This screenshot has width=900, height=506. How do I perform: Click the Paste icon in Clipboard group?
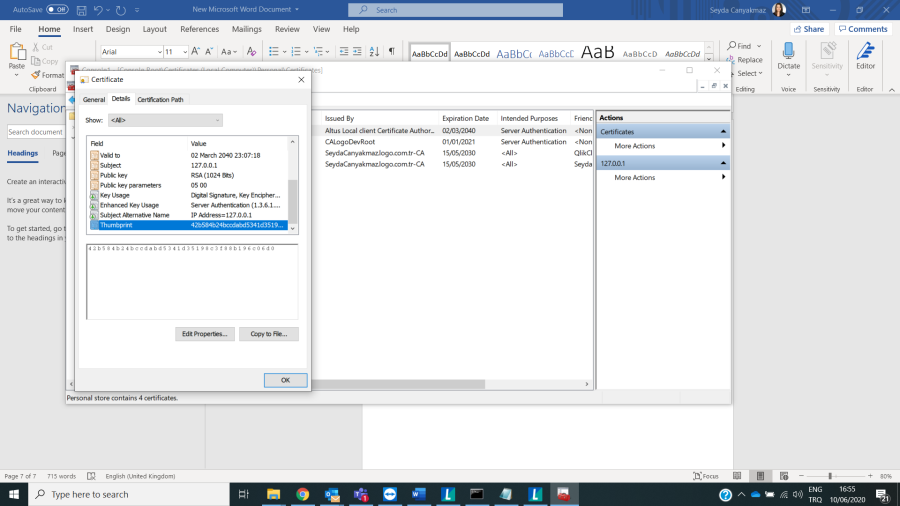pyautogui.click(x=17, y=53)
